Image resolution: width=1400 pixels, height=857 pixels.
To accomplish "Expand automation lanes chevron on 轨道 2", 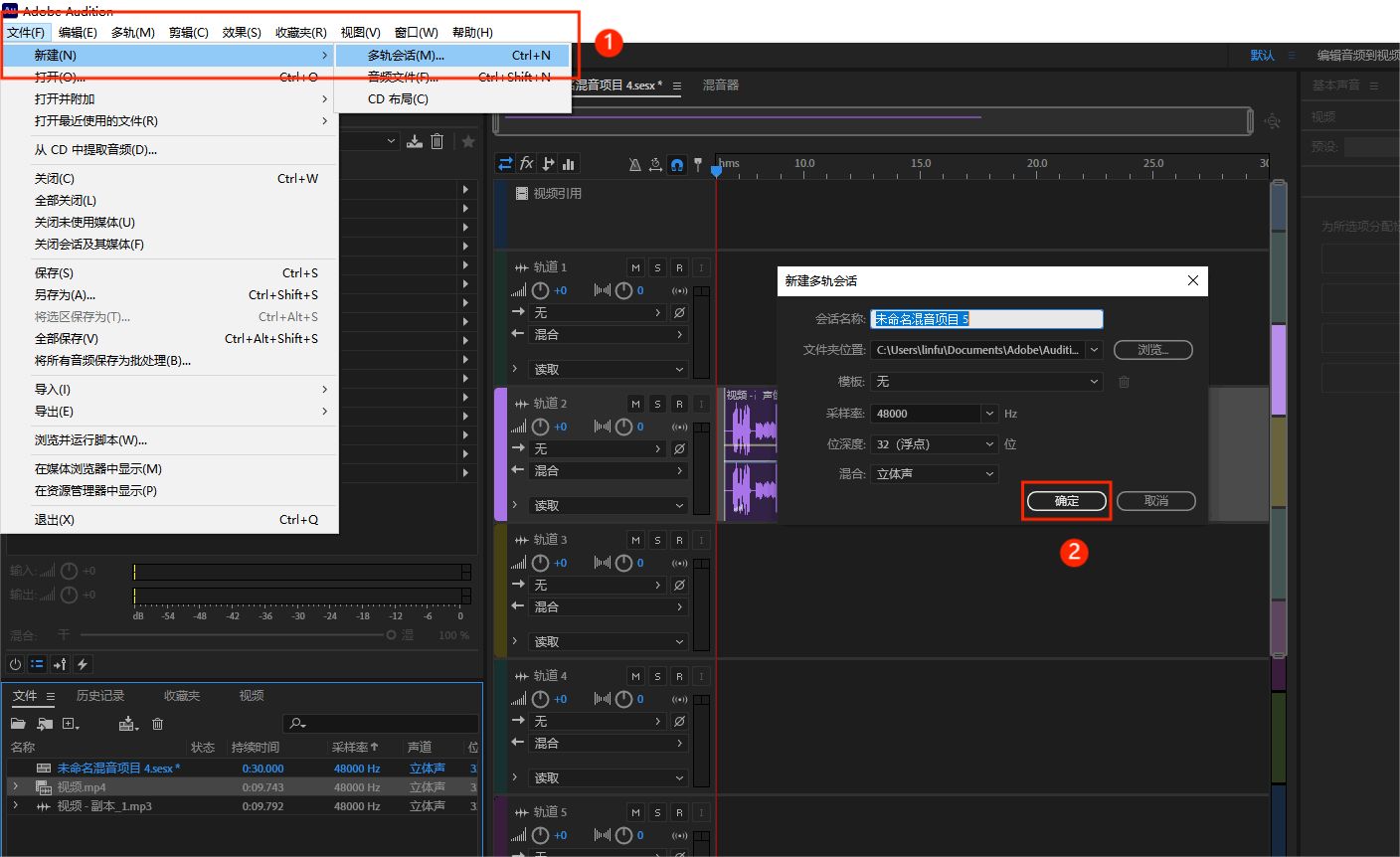I will coord(514,505).
